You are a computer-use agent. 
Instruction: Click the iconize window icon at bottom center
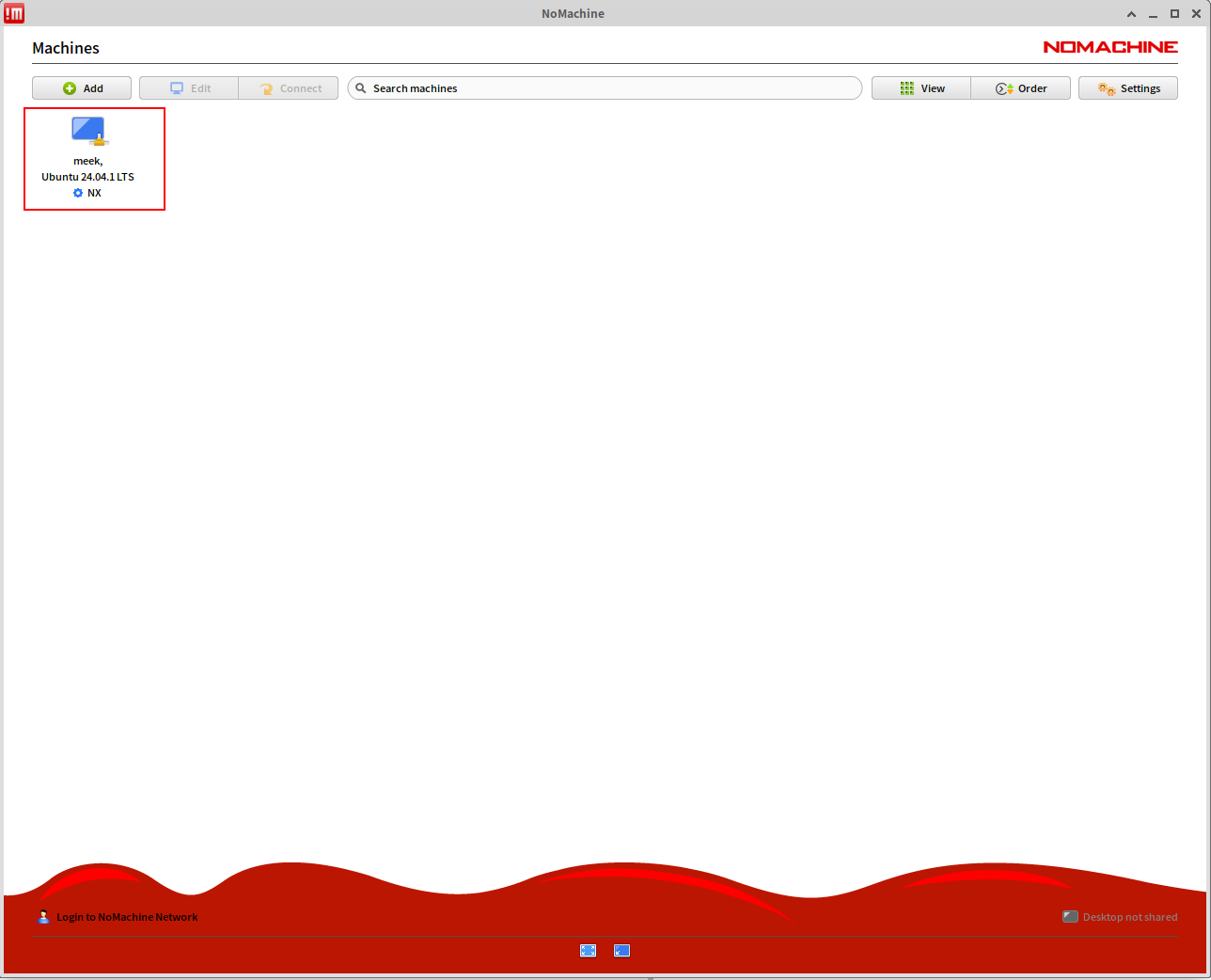pyautogui.click(x=622, y=951)
